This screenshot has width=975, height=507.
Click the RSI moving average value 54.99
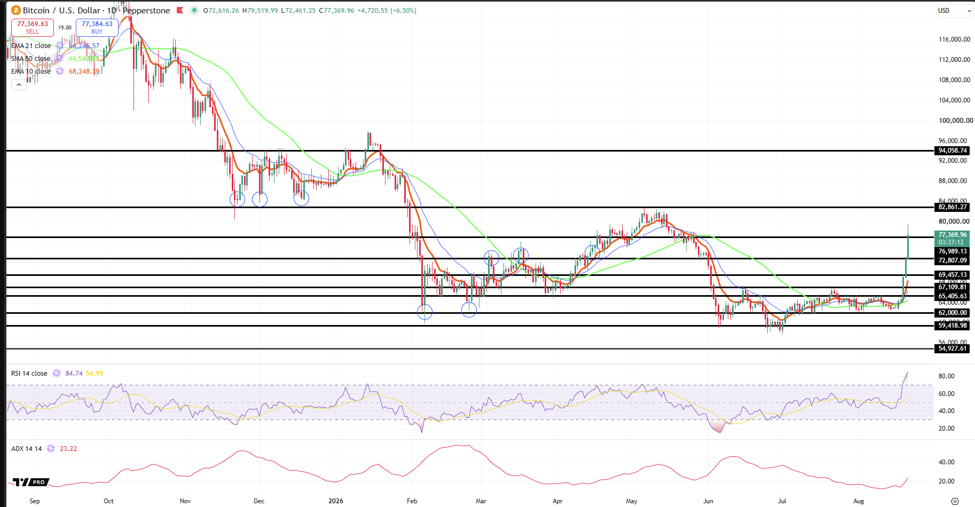point(95,373)
